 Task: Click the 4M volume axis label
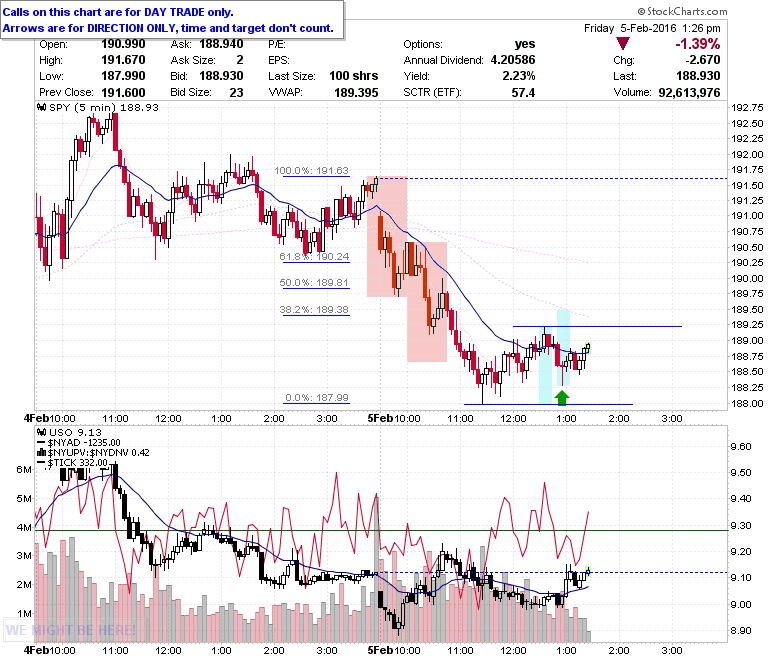[x=24, y=527]
